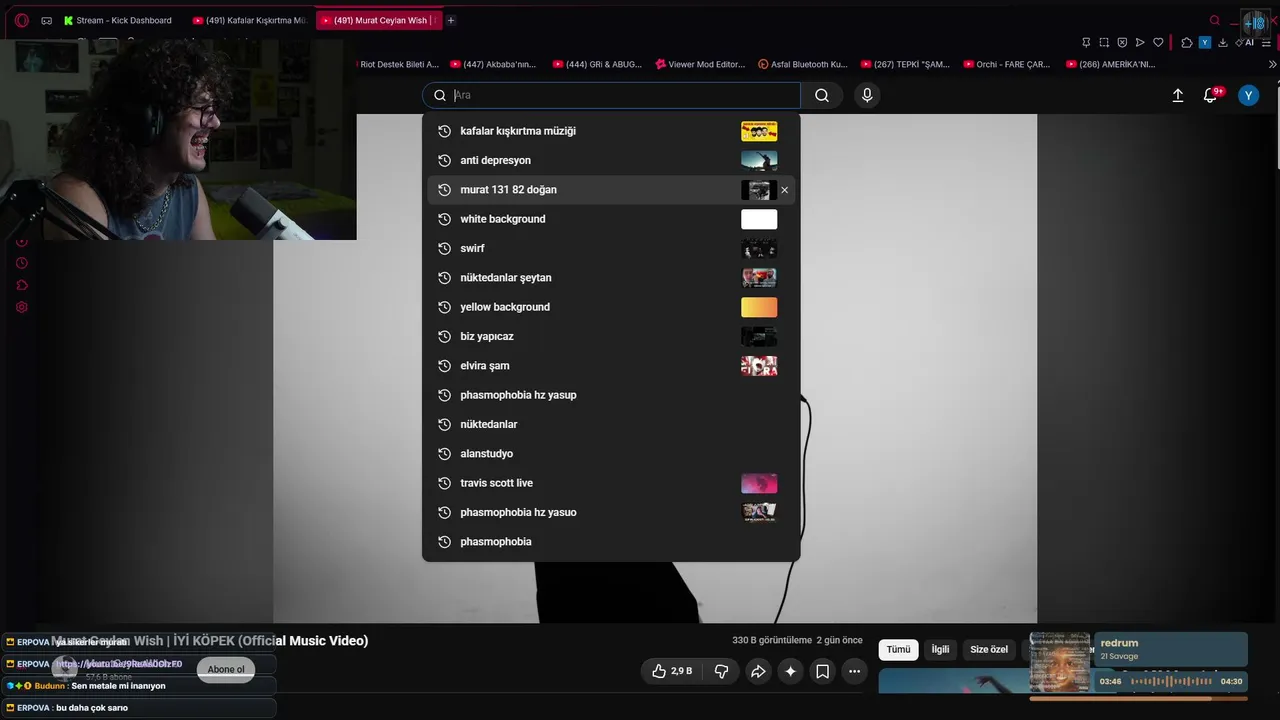Select the Murat Ceylan Wish tab
Viewport: 1280px width, 720px height.
click(x=379, y=20)
